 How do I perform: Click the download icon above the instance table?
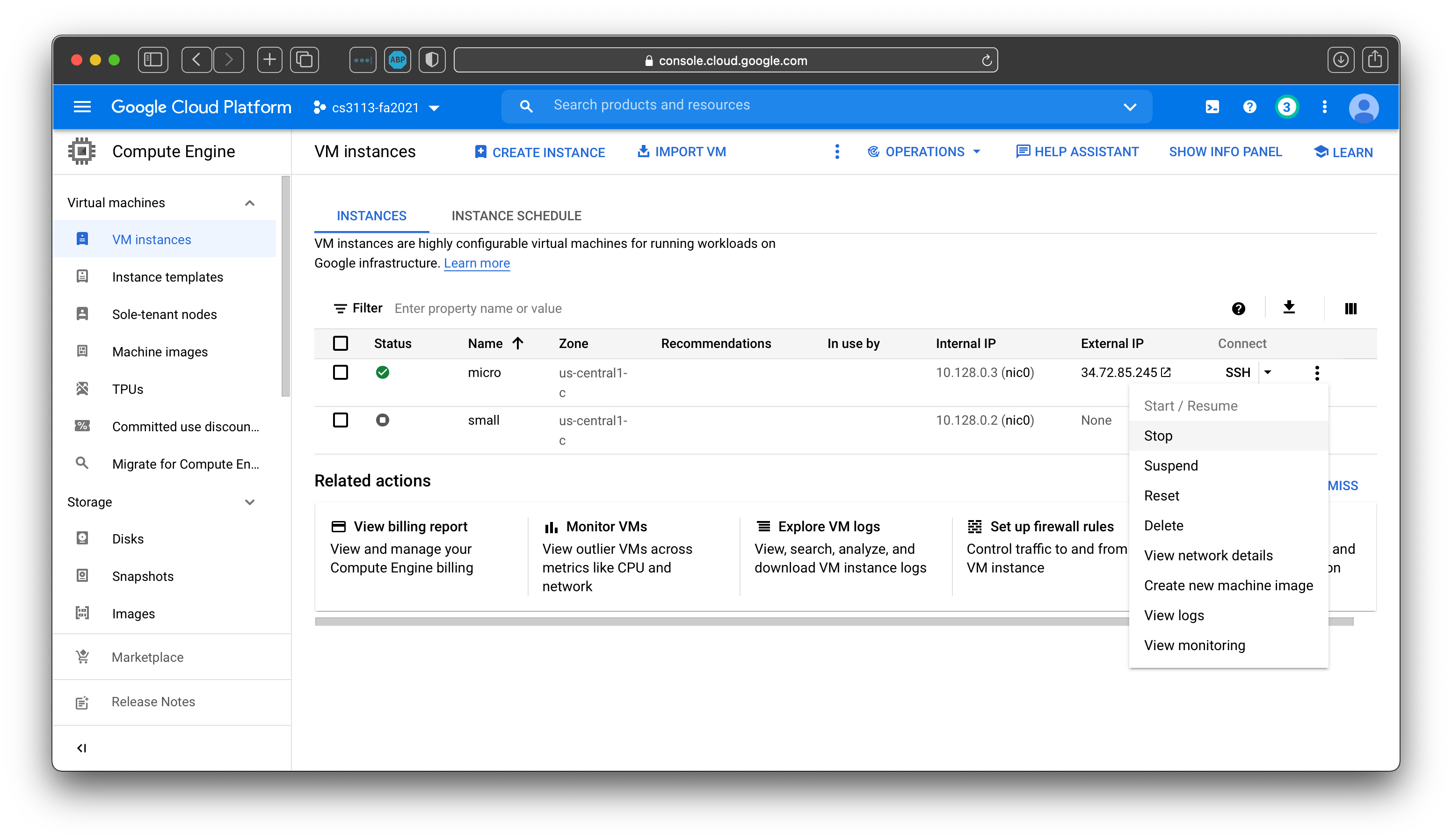coord(1290,308)
